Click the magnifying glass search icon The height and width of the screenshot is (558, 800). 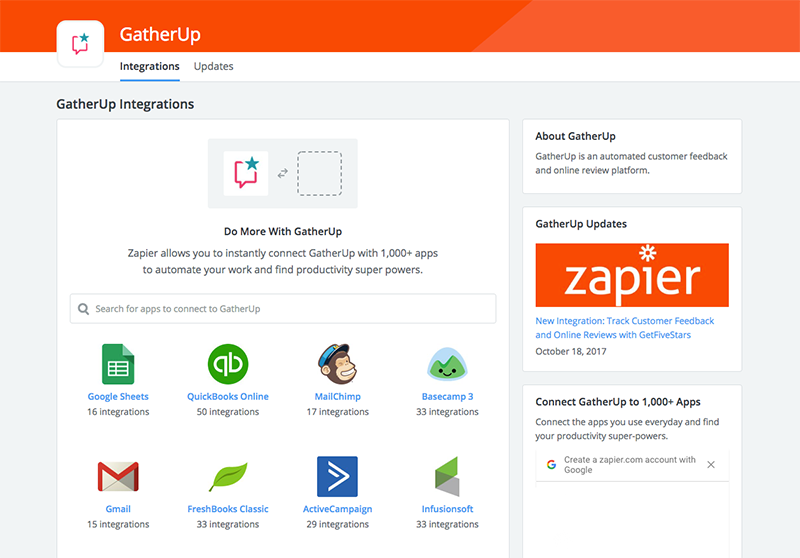coord(83,309)
